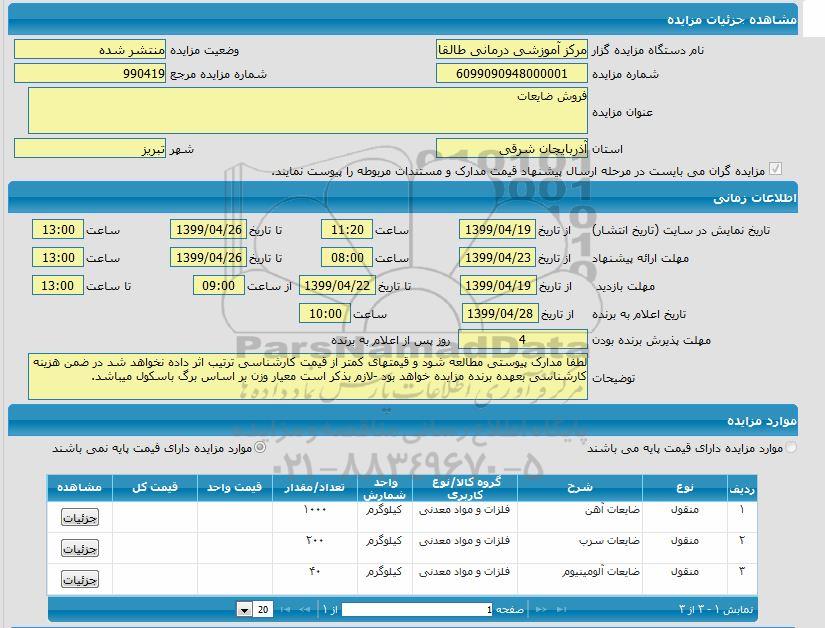Sort by 'قیمت کل' column header
This screenshot has width=825, height=628.
(x=155, y=488)
